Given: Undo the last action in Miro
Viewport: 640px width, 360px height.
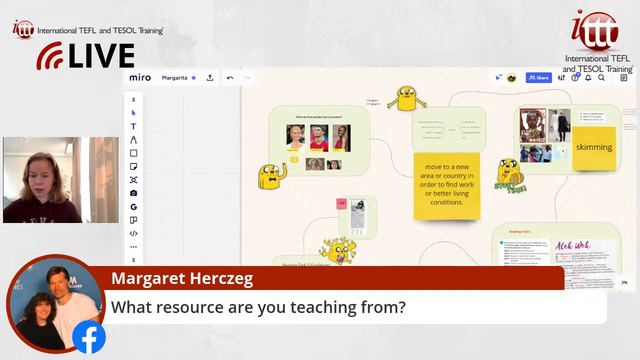Looking at the screenshot, I should pos(230,78).
